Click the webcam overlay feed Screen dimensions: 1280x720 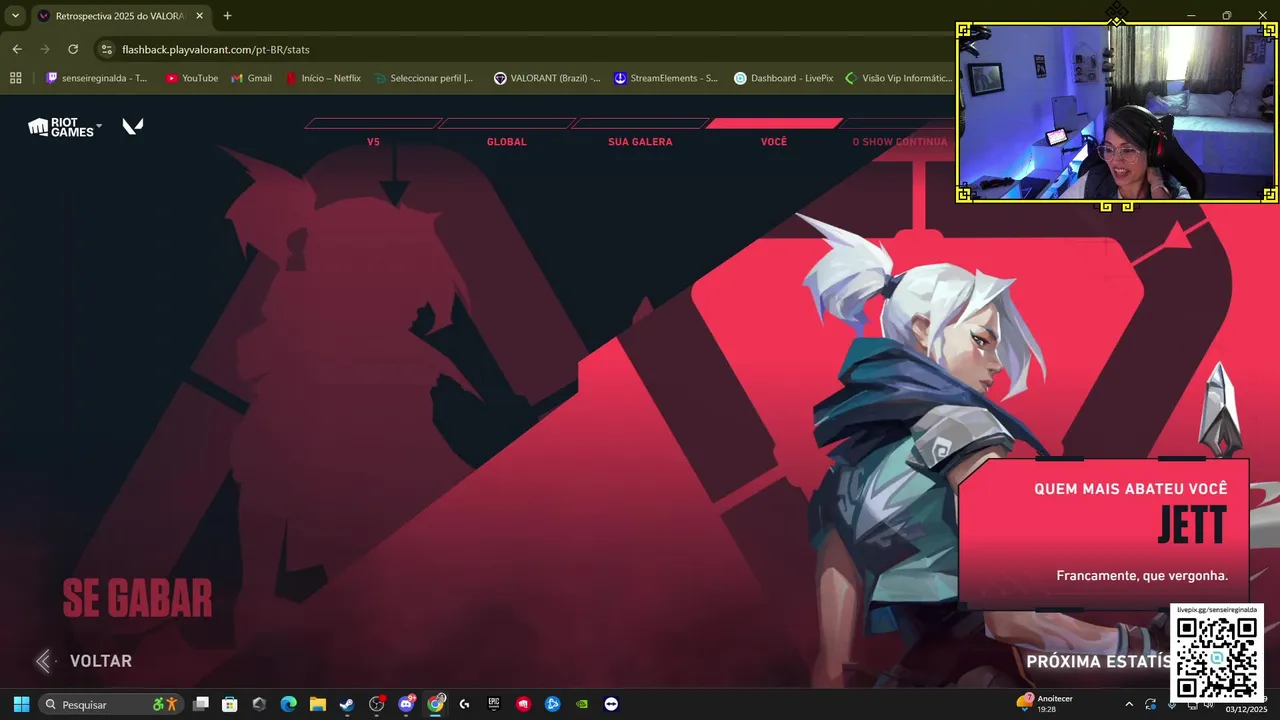[x=1116, y=113]
